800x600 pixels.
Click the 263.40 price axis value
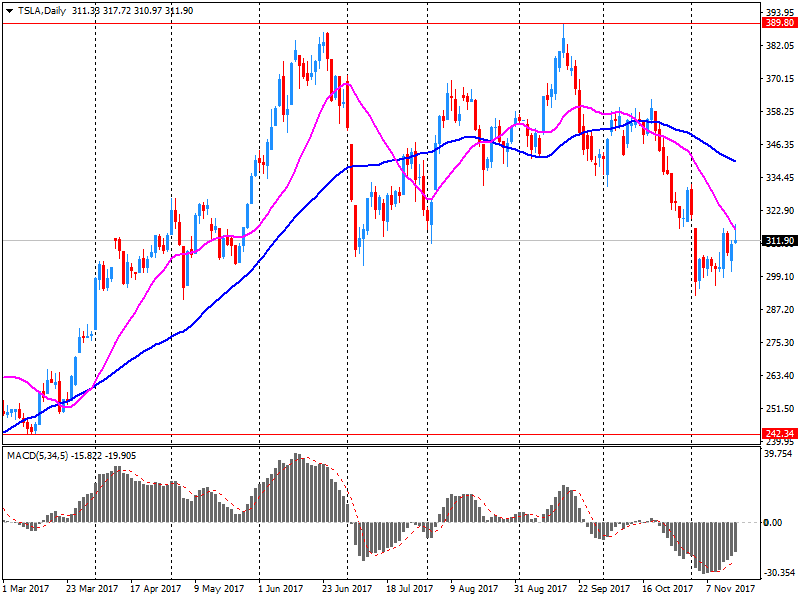[x=781, y=376]
